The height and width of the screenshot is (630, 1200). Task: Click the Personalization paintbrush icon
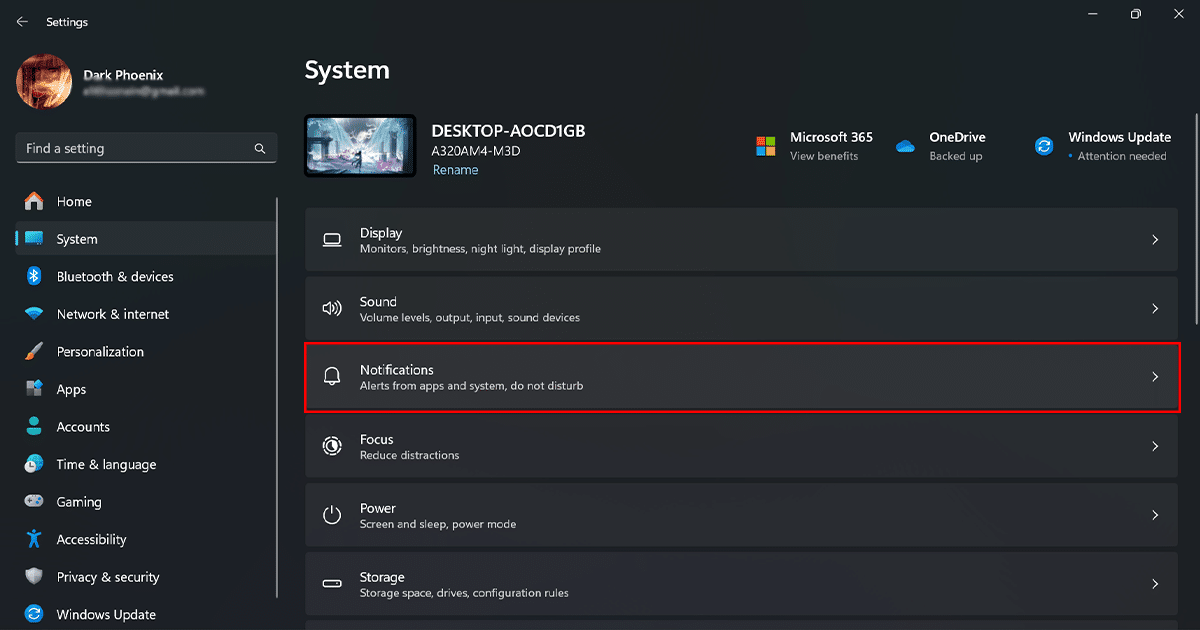[x=34, y=352]
